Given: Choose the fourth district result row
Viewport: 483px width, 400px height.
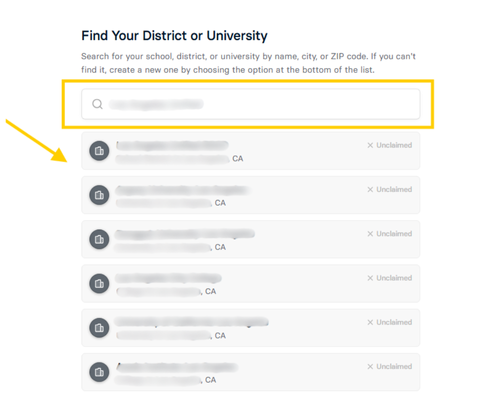Looking at the screenshot, I should point(251,284).
